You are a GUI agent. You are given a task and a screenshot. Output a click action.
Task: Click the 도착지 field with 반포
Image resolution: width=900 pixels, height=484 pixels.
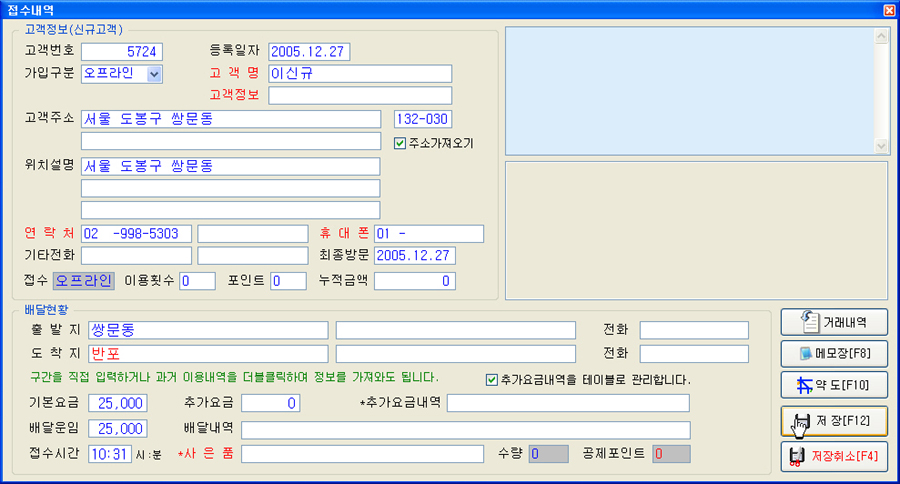click(208, 354)
